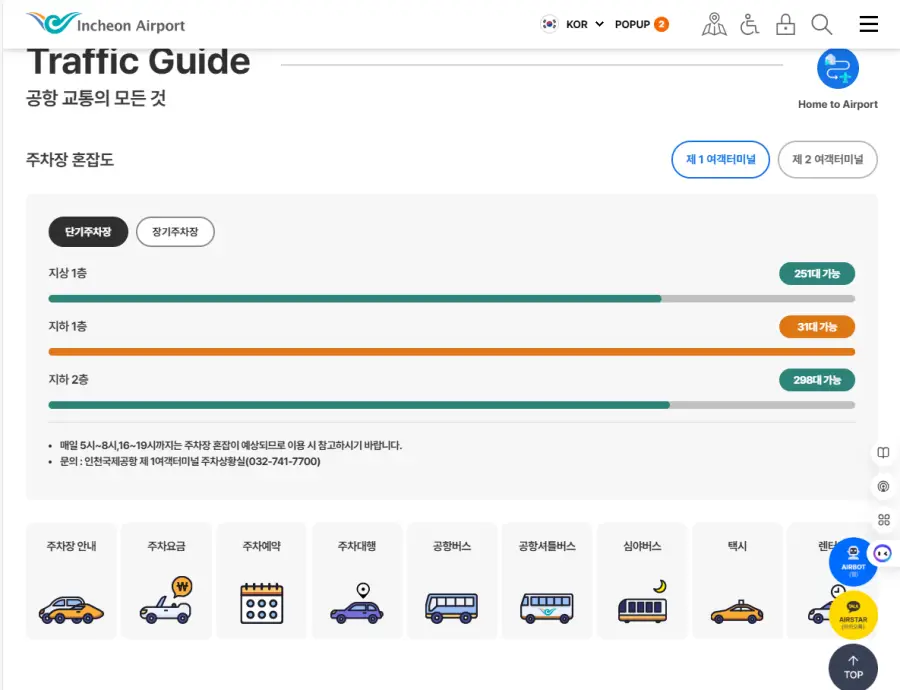Open the 공항버스 card
This screenshot has width=900, height=690.
(452, 580)
